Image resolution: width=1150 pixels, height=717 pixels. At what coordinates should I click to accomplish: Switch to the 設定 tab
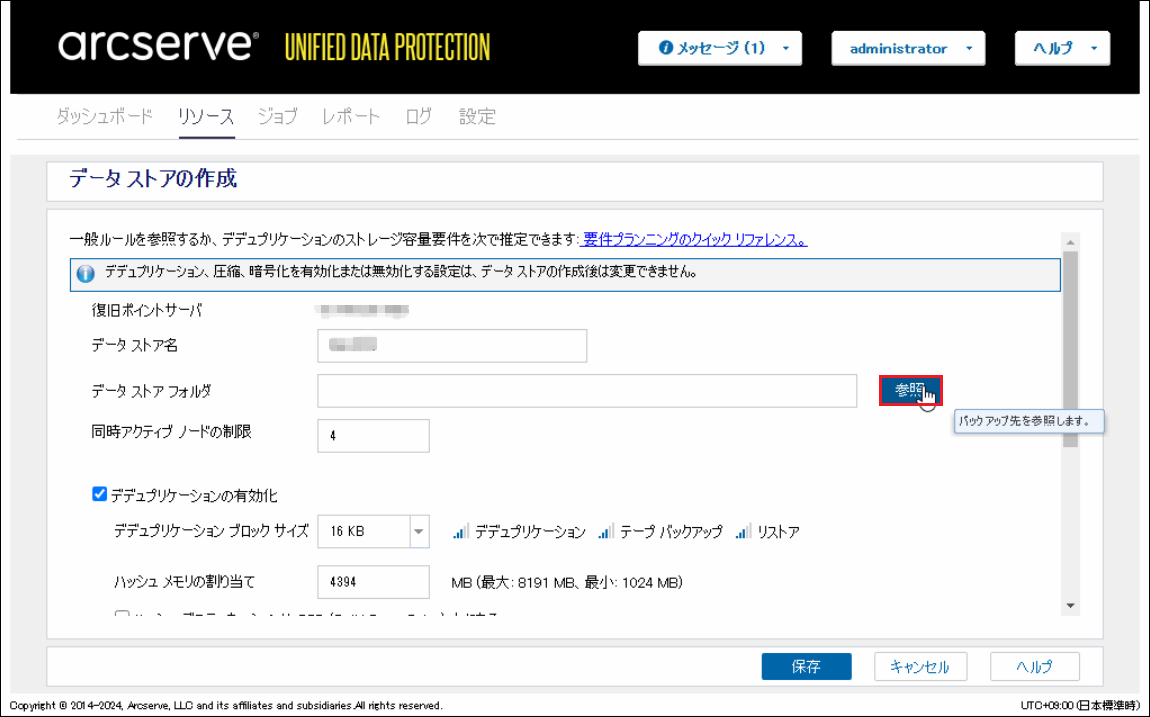pyautogui.click(x=477, y=116)
